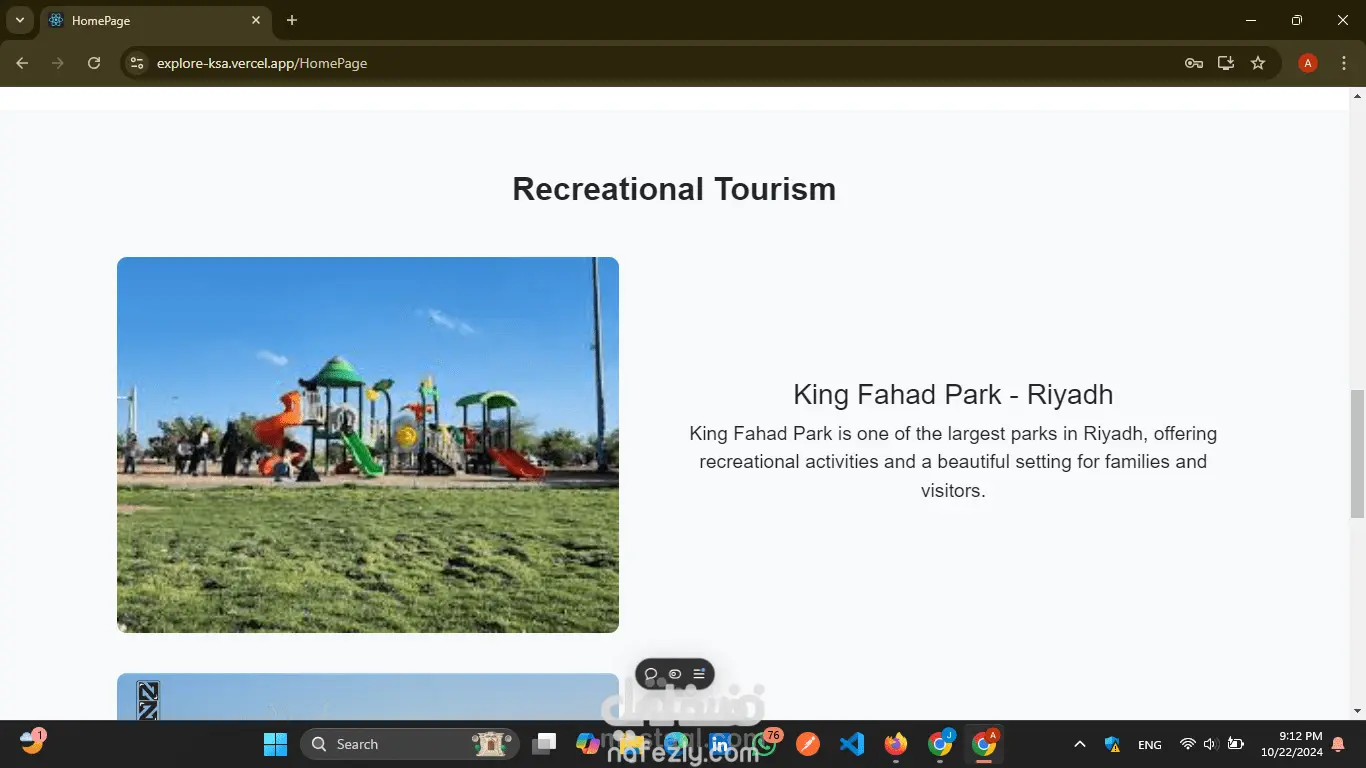
Task: Open a new browser tab
Action: click(292, 20)
